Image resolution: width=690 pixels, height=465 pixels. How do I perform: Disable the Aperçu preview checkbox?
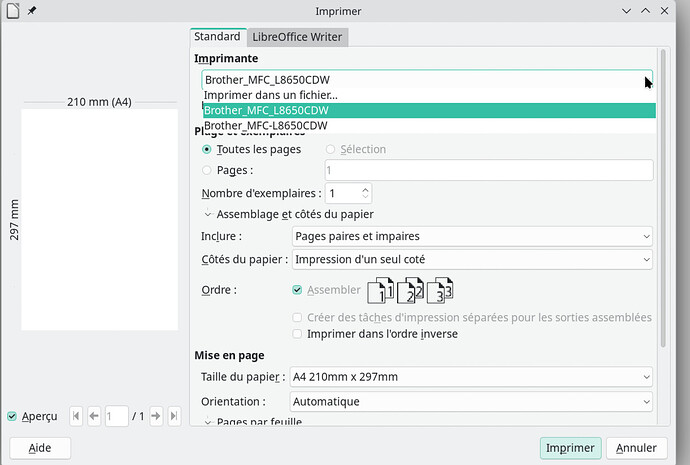click(12, 416)
